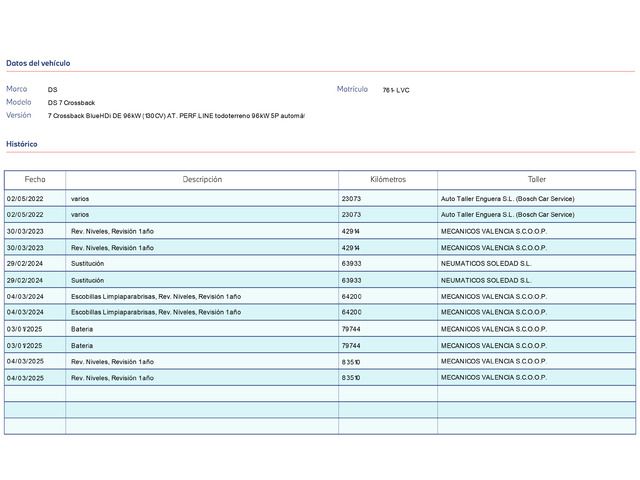Click the 'Datos del vehículo' section heading

coord(38,63)
